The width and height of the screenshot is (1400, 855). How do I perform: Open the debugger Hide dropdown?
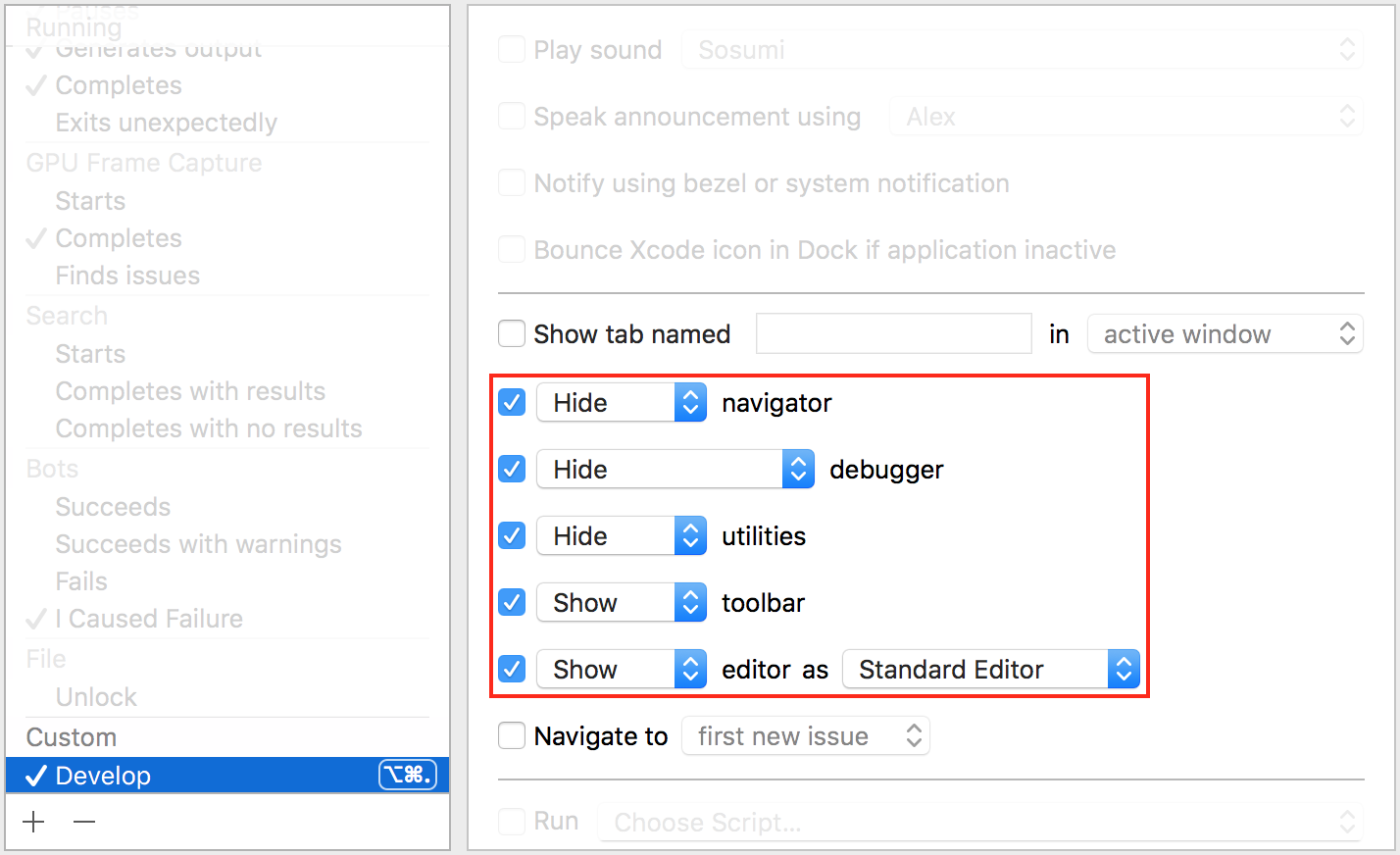pyautogui.click(x=675, y=470)
